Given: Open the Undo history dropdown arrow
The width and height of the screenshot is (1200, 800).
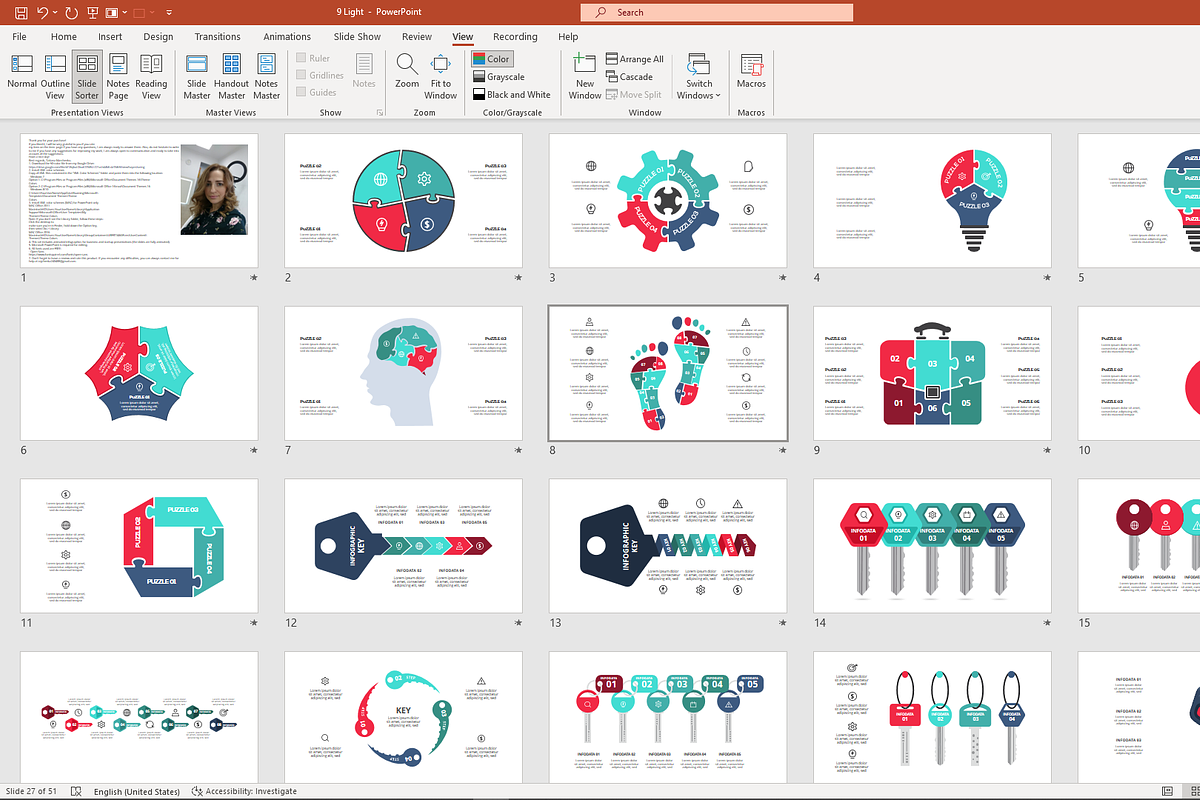Looking at the screenshot, I should coord(56,13).
